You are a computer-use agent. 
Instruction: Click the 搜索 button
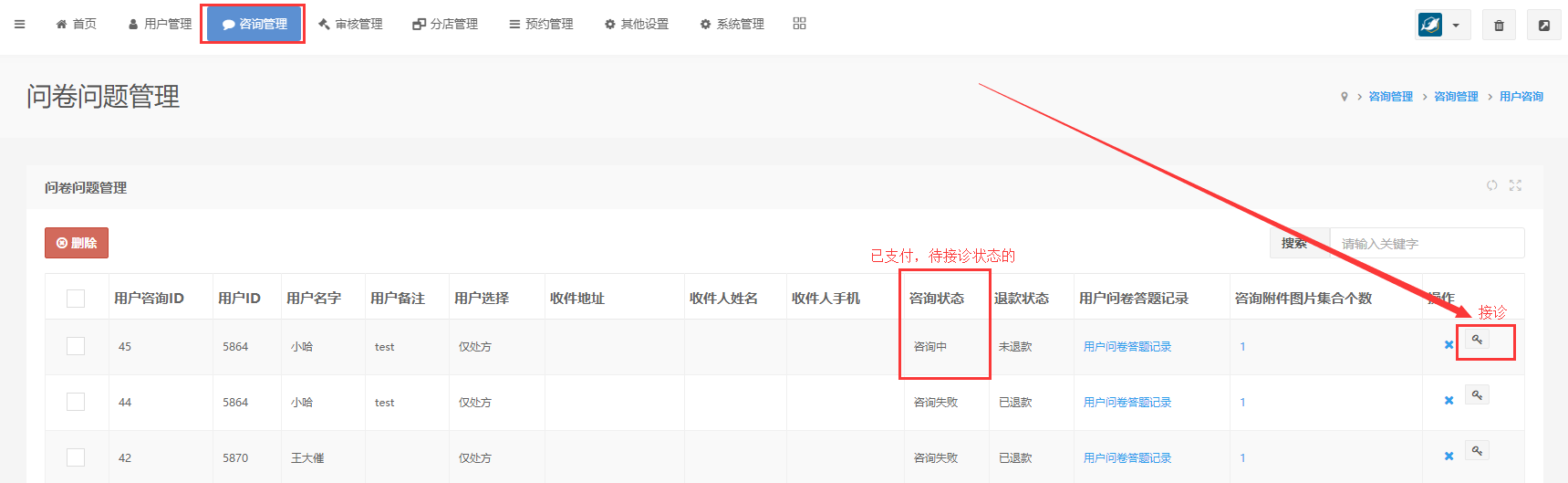pos(1299,243)
